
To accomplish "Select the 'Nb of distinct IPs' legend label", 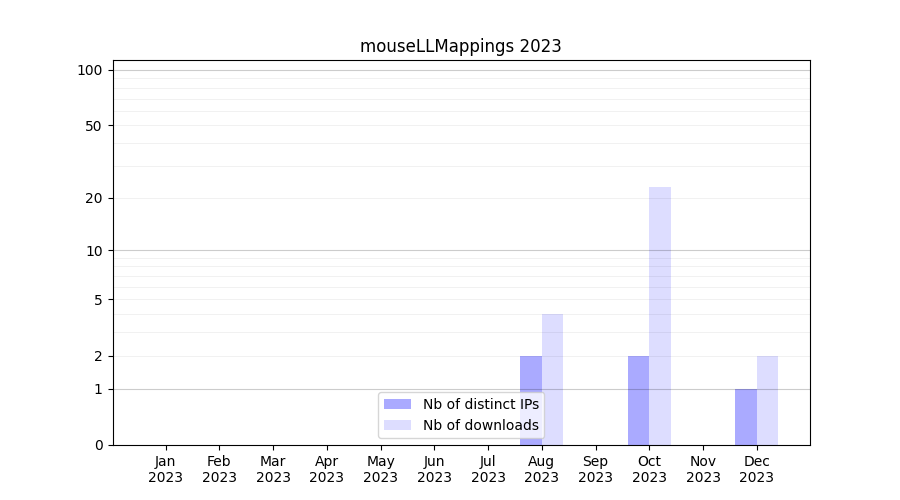I will pos(480,404).
